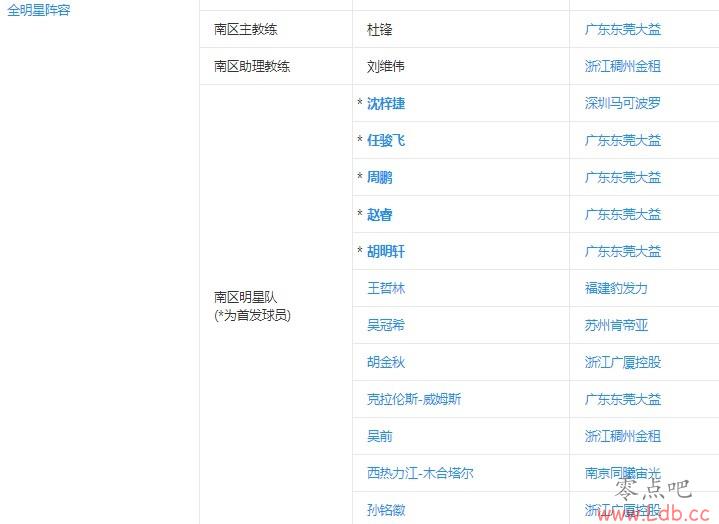
Task: Open 浙江稠州金租 link in 吴前 row
Action: click(623, 436)
